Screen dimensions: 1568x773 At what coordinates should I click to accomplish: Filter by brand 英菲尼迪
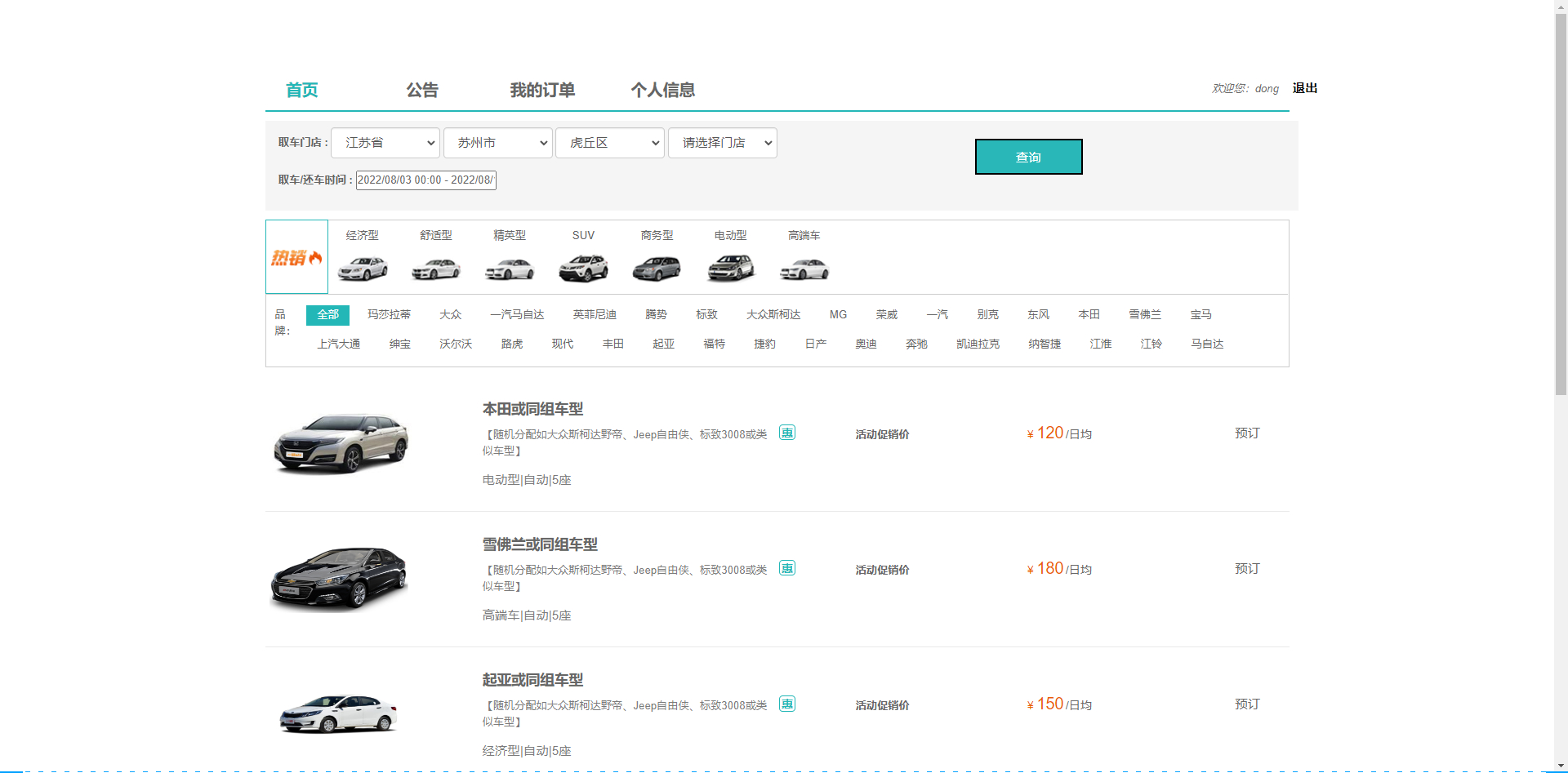(595, 315)
